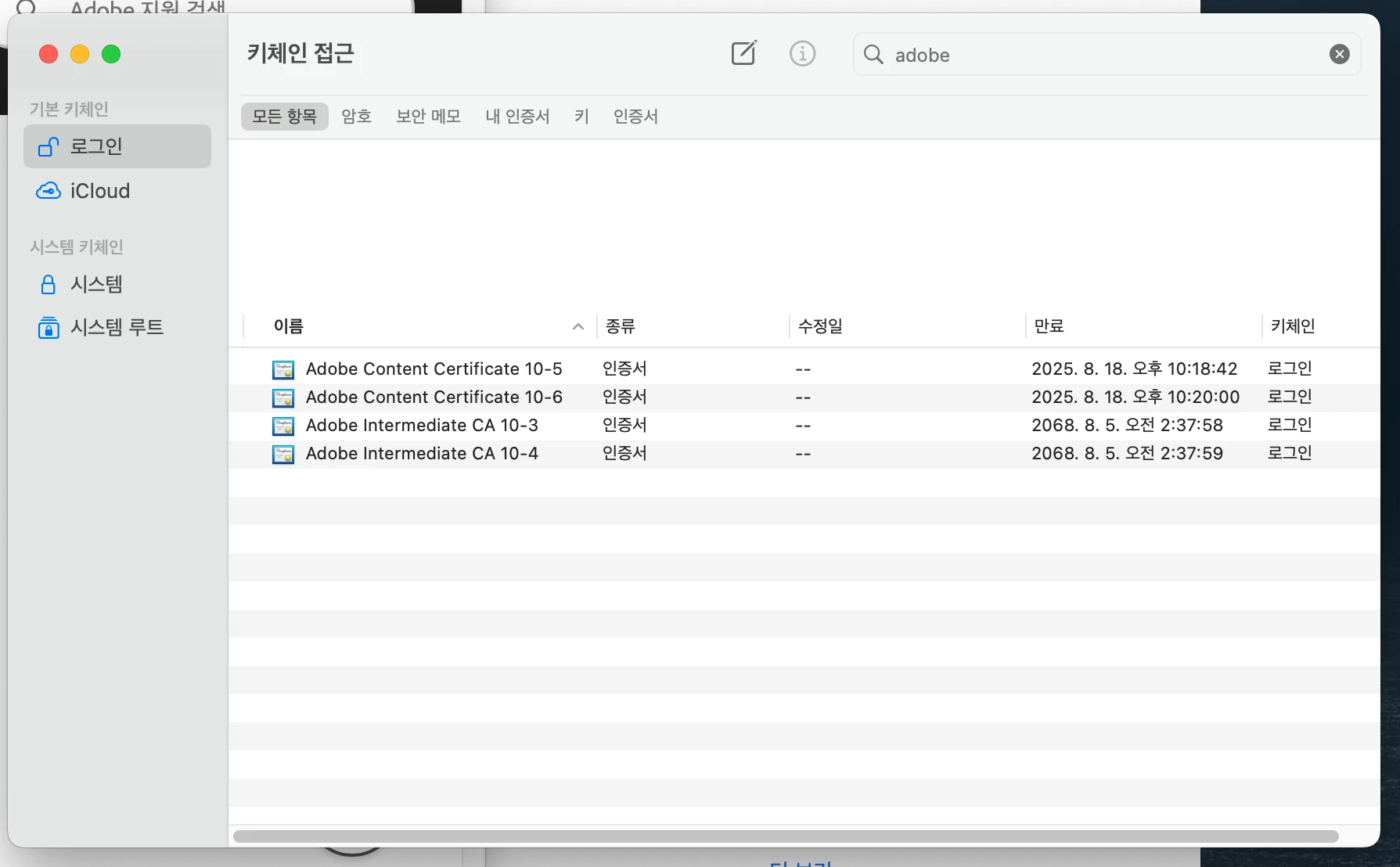Select Adobe Intermediate CA 10-3 row
The image size is (1400, 867).
click(x=804, y=425)
